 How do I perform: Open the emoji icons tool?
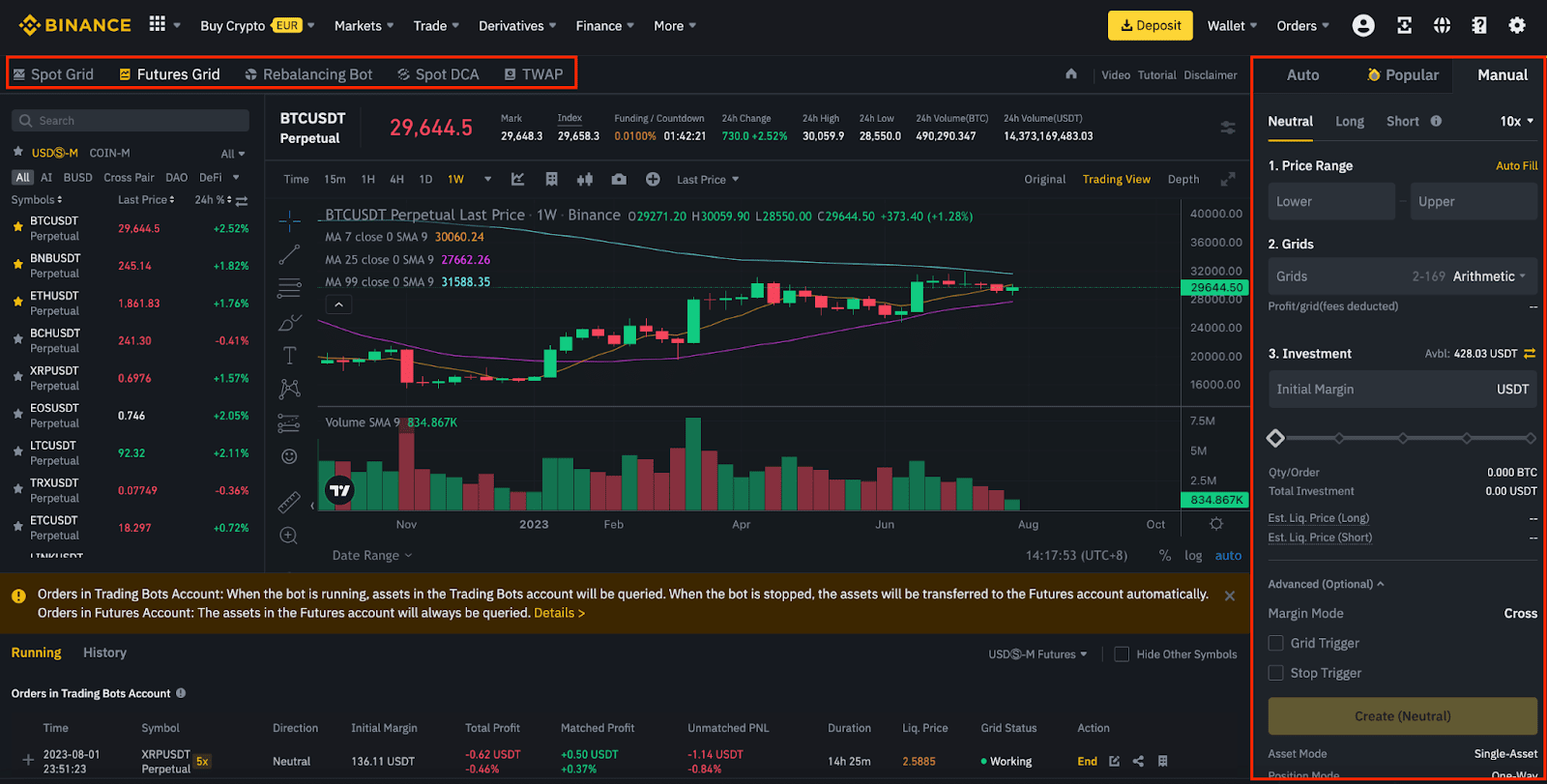289,456
